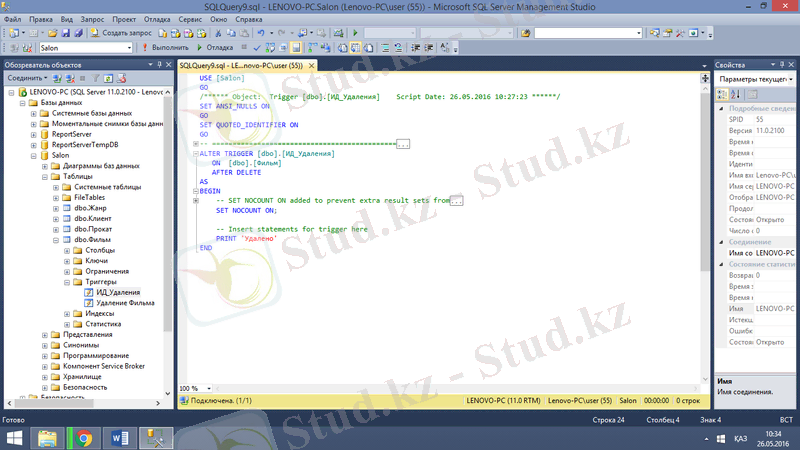Viewport: 800px width, 450px height.
Task: Undo the last action via toolbar arrow
Action: [261, 33]
